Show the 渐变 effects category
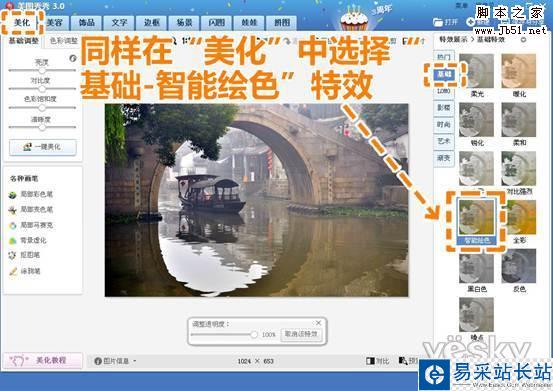Viewport: 553px width, 391px height. click(x=444, y=158)
